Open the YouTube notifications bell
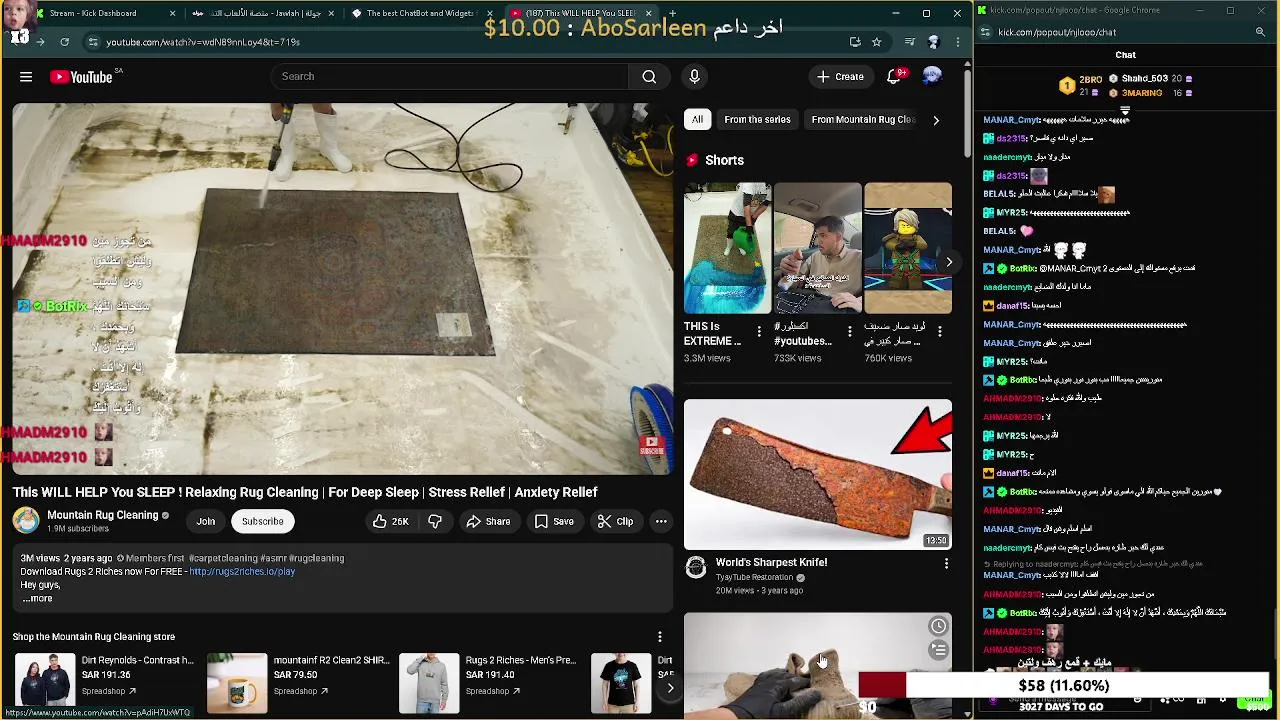The height and width of the screenshot is (720, 1280). click(x=895, y=76)
